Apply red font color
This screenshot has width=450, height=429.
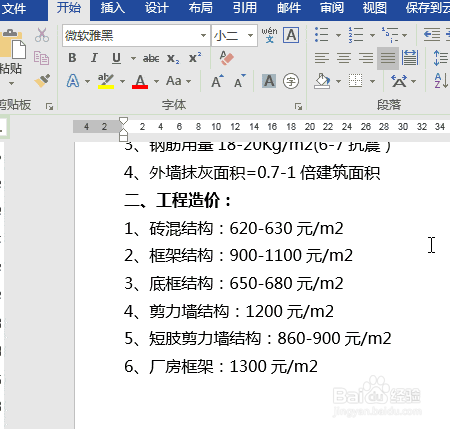(140, 81)
